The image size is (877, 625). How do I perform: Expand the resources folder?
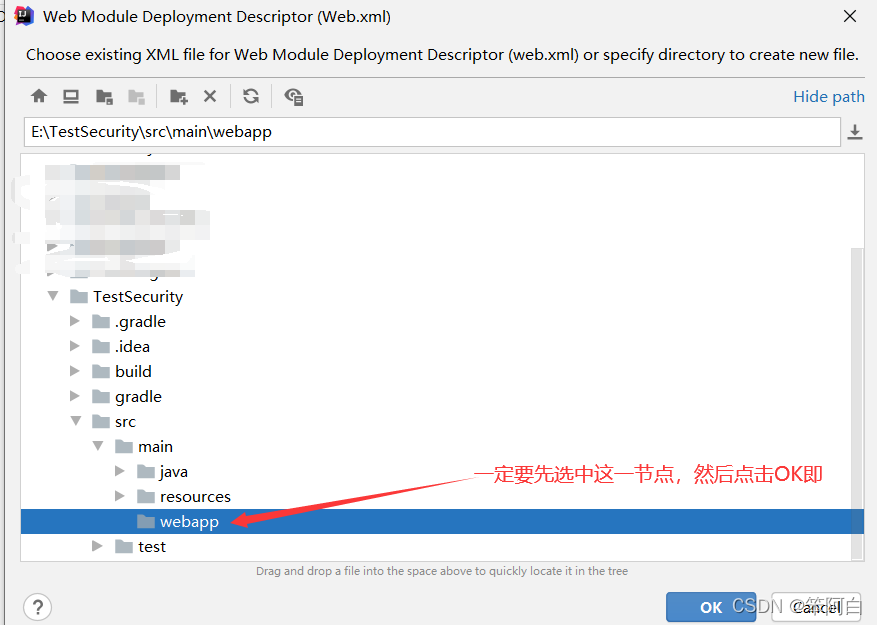point(119,496)
